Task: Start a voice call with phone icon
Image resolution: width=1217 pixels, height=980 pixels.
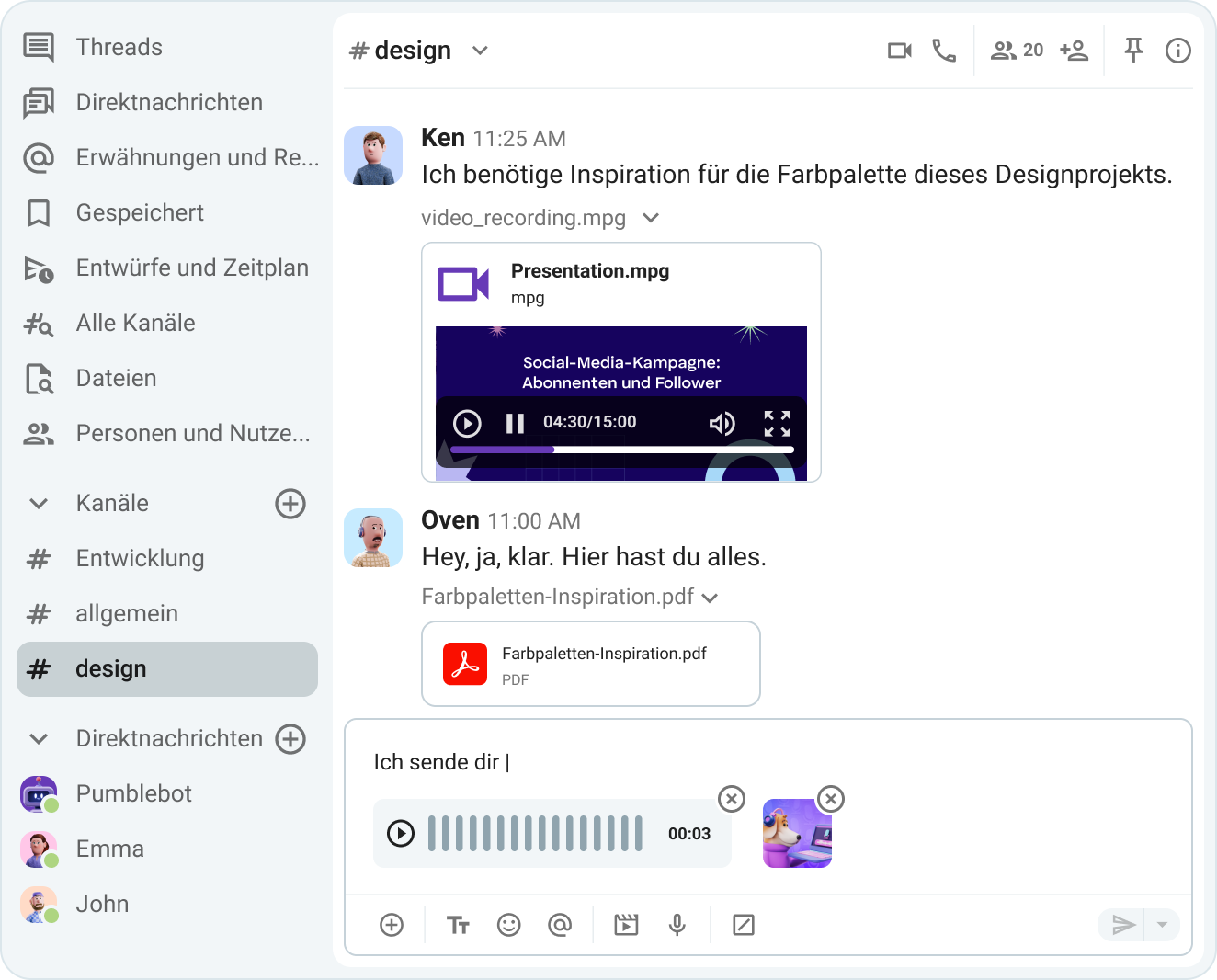Action: pos(944,51)
